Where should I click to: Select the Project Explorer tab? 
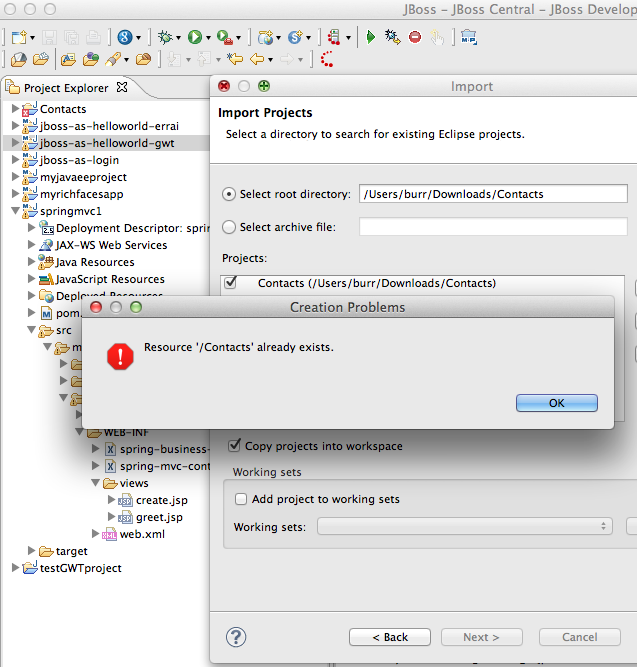coord(66,88)
